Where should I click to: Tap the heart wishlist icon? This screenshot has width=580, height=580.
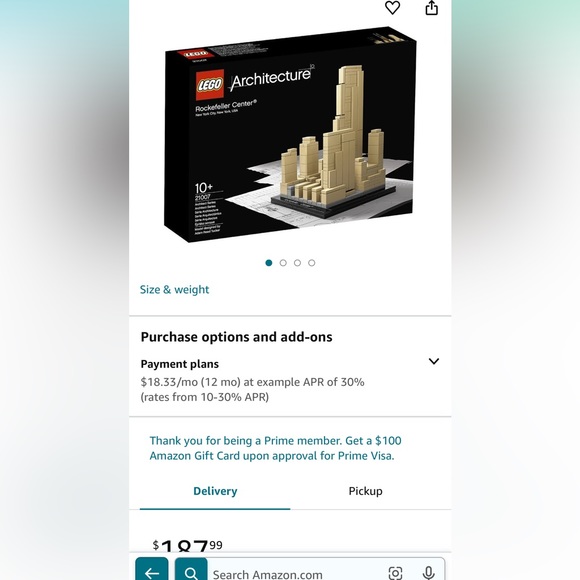(392, 7)
